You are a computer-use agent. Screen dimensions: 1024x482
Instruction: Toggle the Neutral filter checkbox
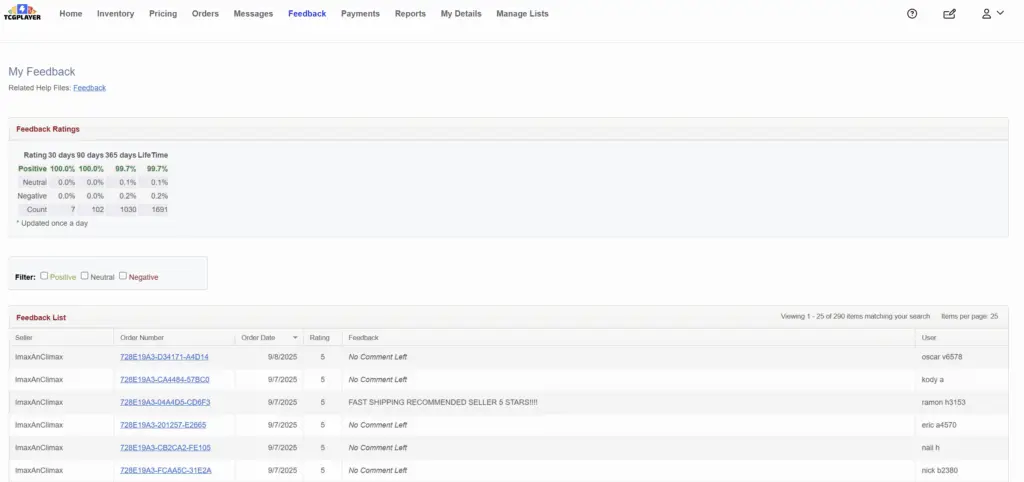(85, 276)
